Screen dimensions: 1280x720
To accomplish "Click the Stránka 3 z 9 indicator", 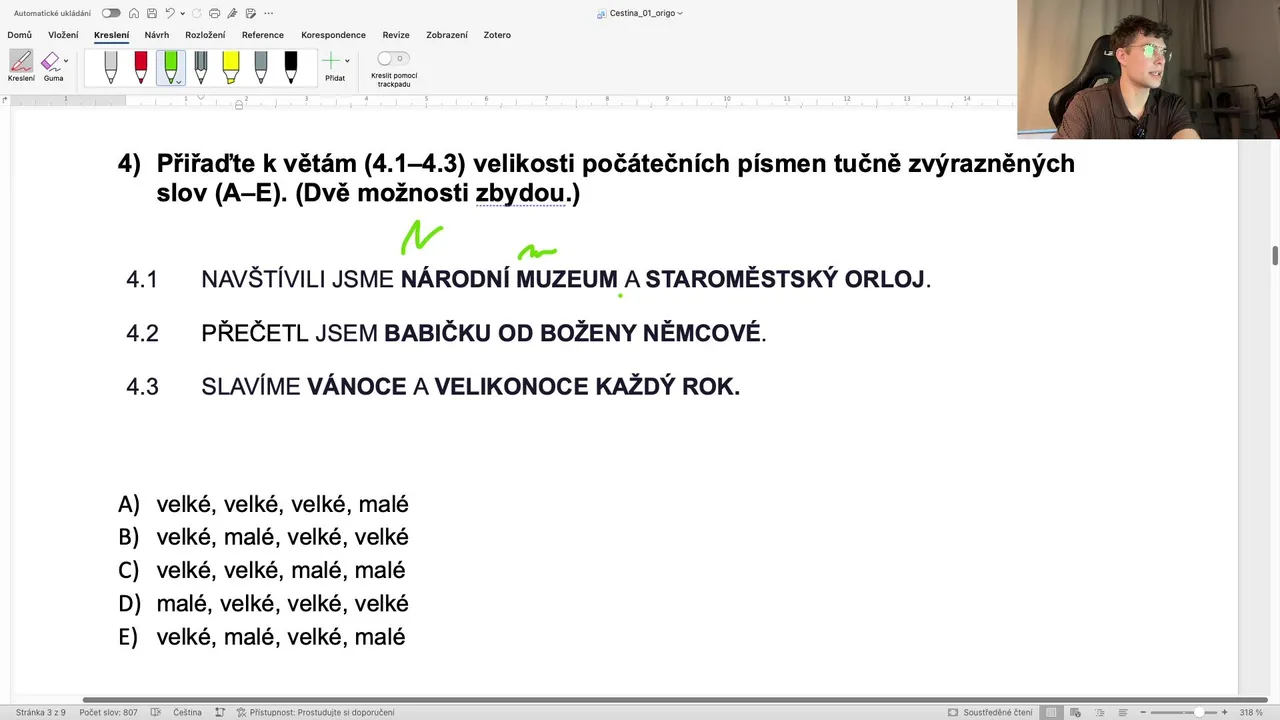I will point(41,712).
